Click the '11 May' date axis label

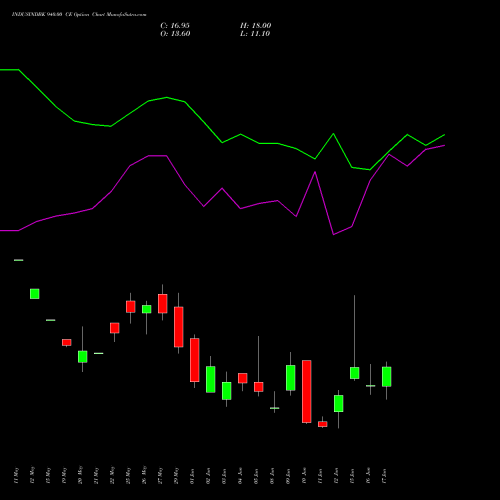click(x=16, y=475)
